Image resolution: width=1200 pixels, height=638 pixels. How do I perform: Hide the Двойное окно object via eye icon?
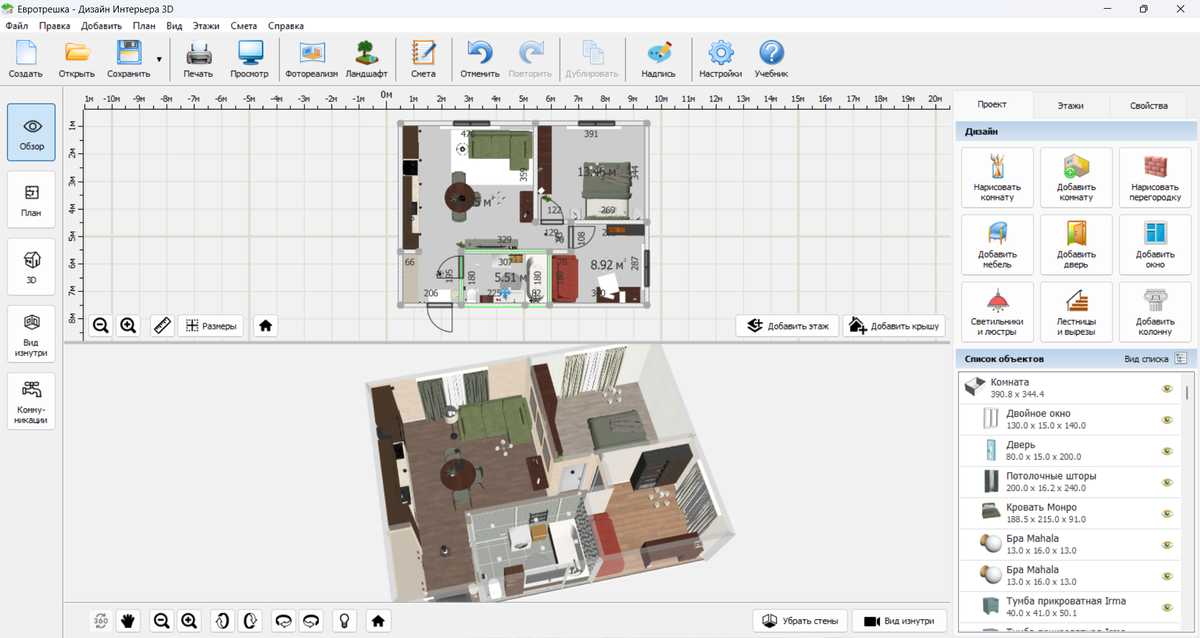point(1166,419)
